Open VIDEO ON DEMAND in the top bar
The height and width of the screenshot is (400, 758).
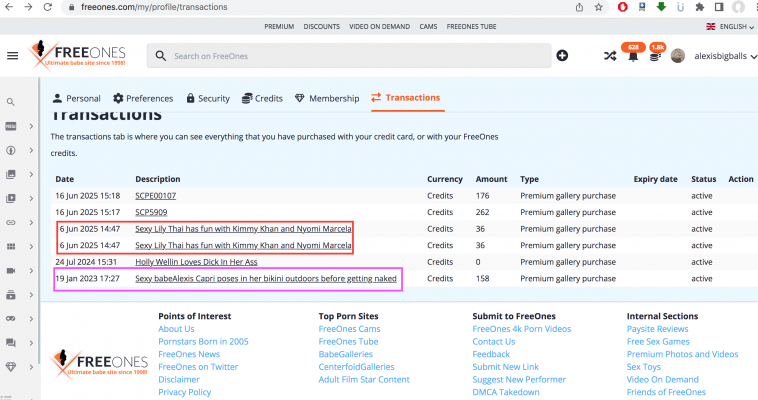click(379, 27)
